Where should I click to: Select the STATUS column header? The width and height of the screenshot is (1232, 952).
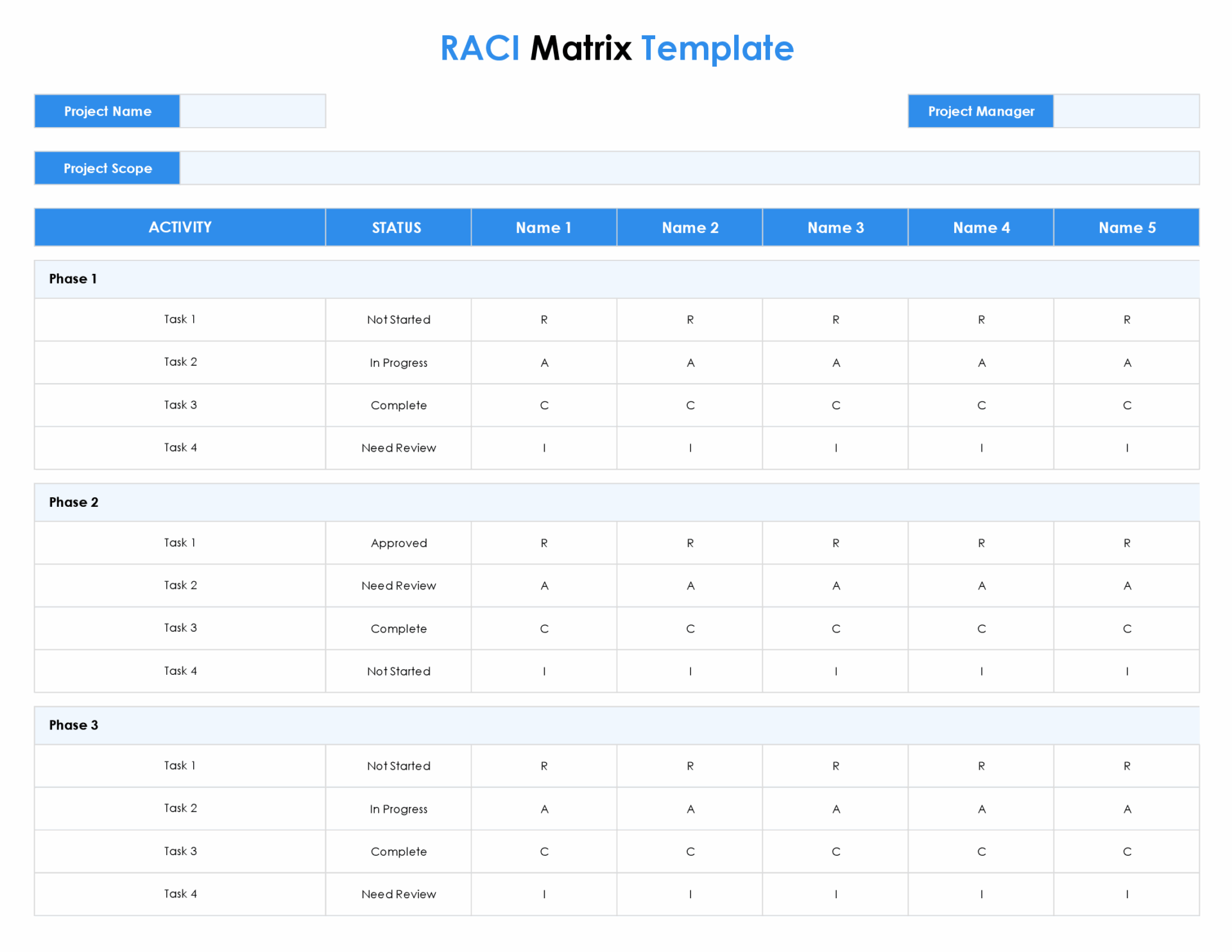coord(398,227)
